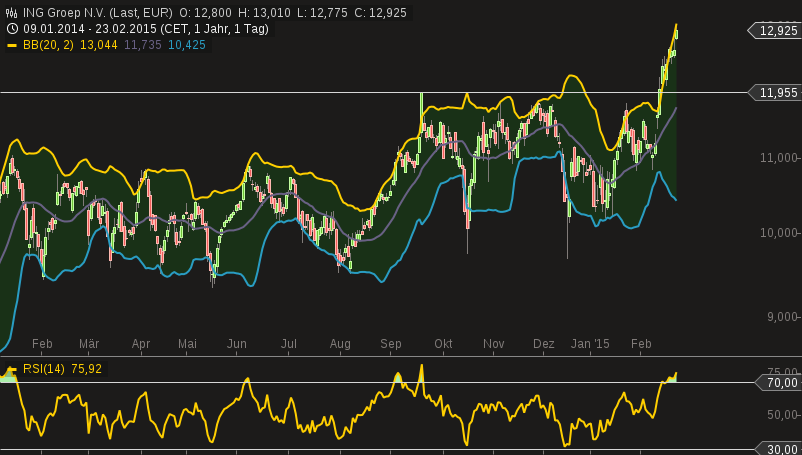802x455 pixels.
Task: Click the yellow RSI legend marker
Action: pyautogui.click(x=11, y=370)
